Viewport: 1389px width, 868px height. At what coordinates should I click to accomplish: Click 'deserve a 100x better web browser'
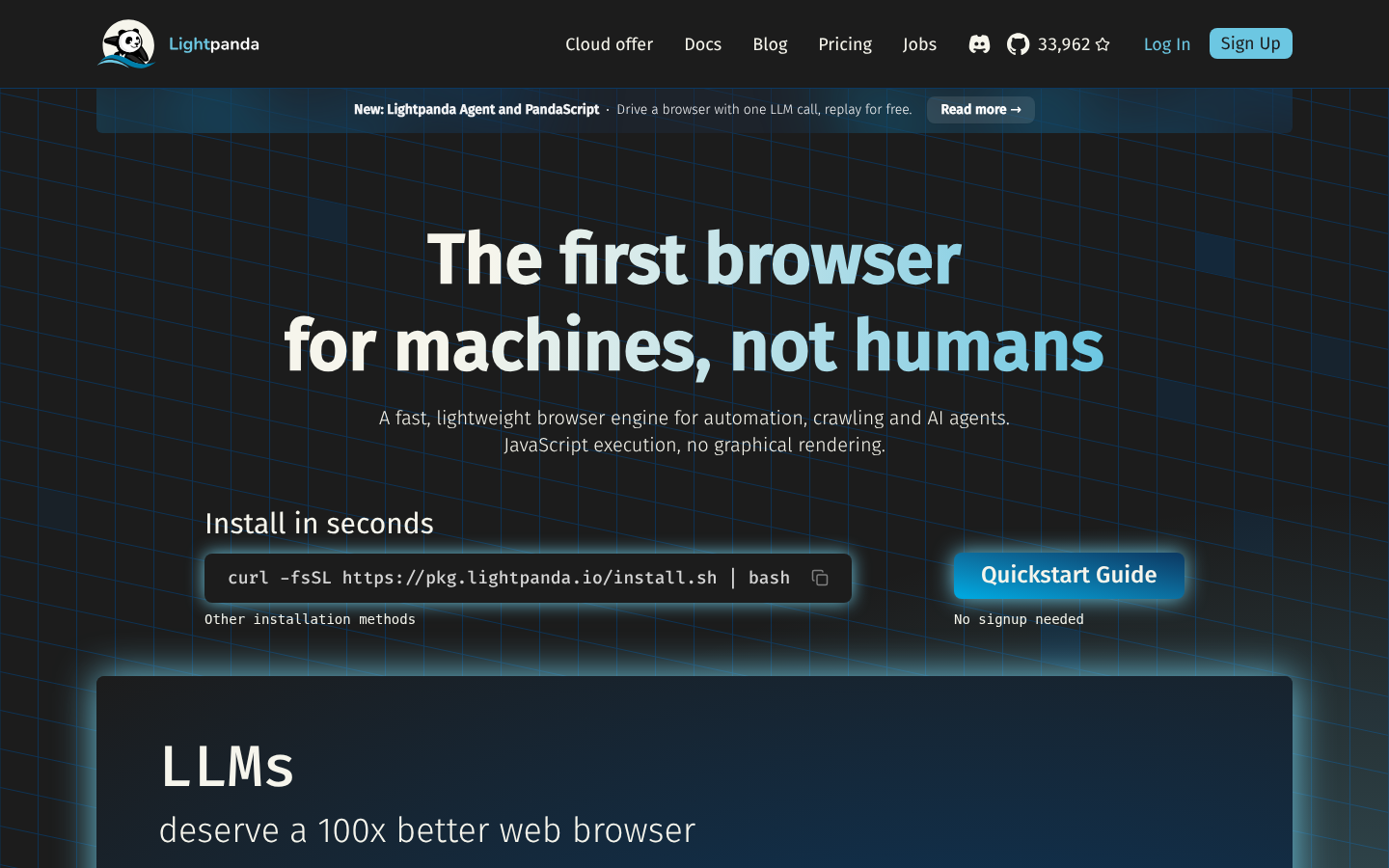pos(427,830)
